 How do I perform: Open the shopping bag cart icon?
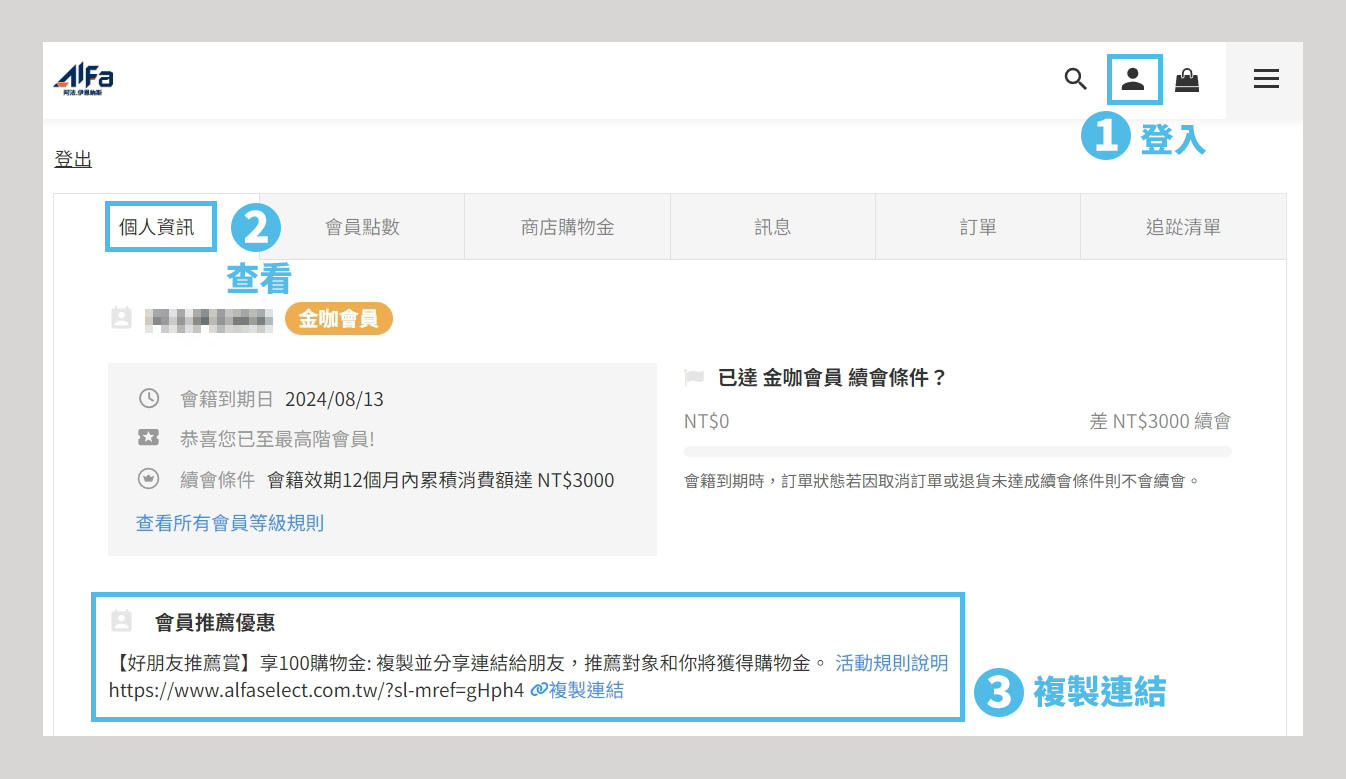point(1187,80)
